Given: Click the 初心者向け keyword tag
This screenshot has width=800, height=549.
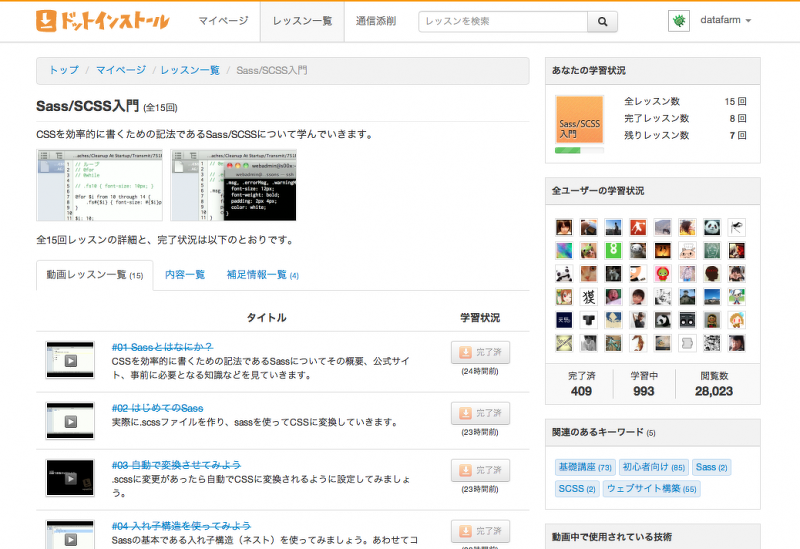Looking at the screenshot, I should tap(654, 467).
